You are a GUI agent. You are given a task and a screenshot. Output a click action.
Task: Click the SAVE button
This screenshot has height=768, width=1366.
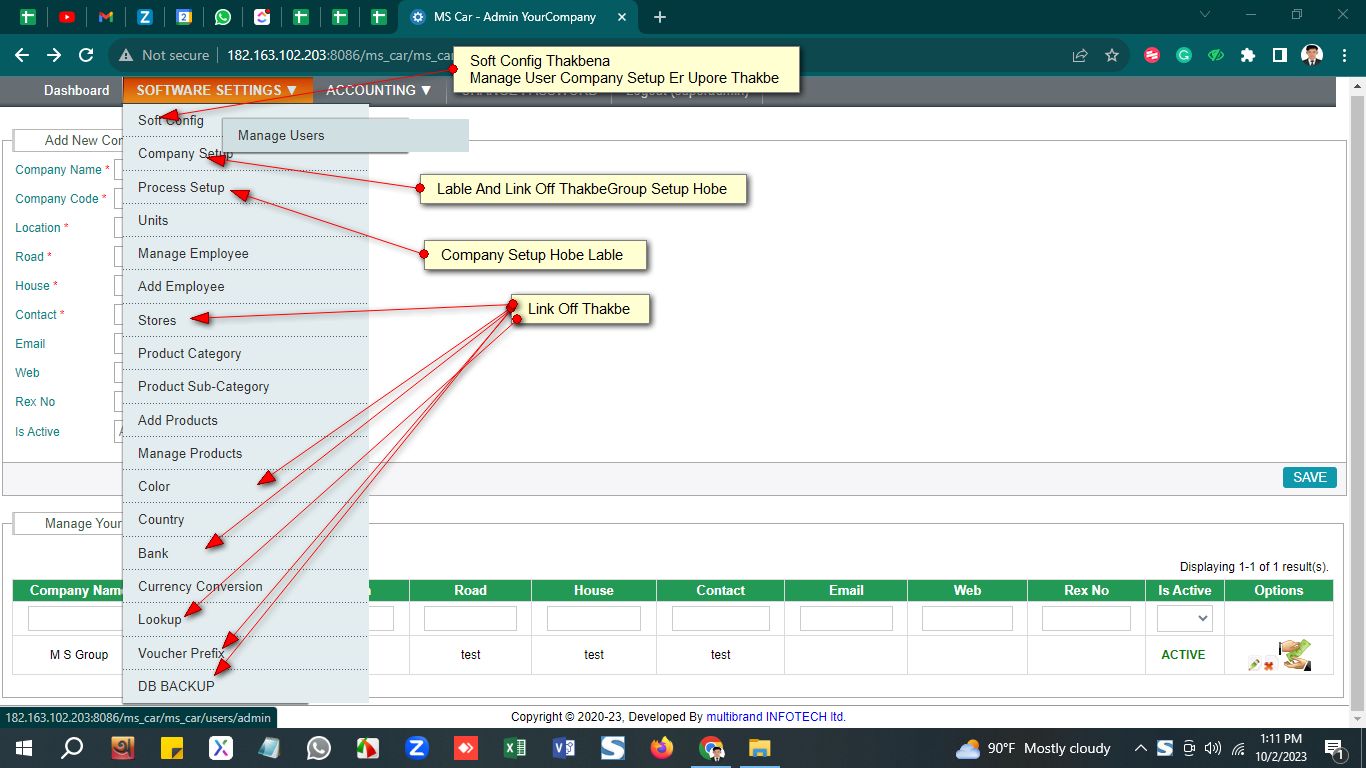click(1310, 477)
